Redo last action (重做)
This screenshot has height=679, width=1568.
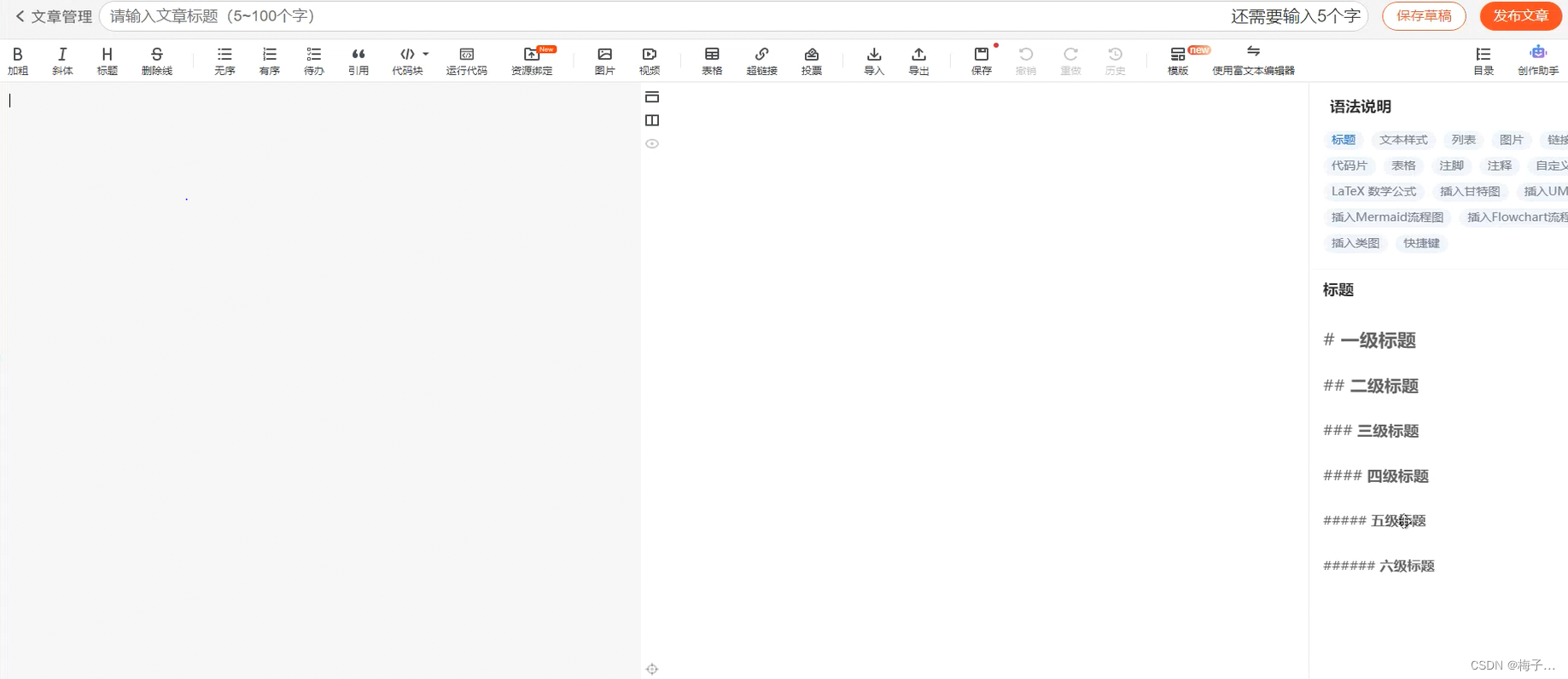coord(1071,61)
